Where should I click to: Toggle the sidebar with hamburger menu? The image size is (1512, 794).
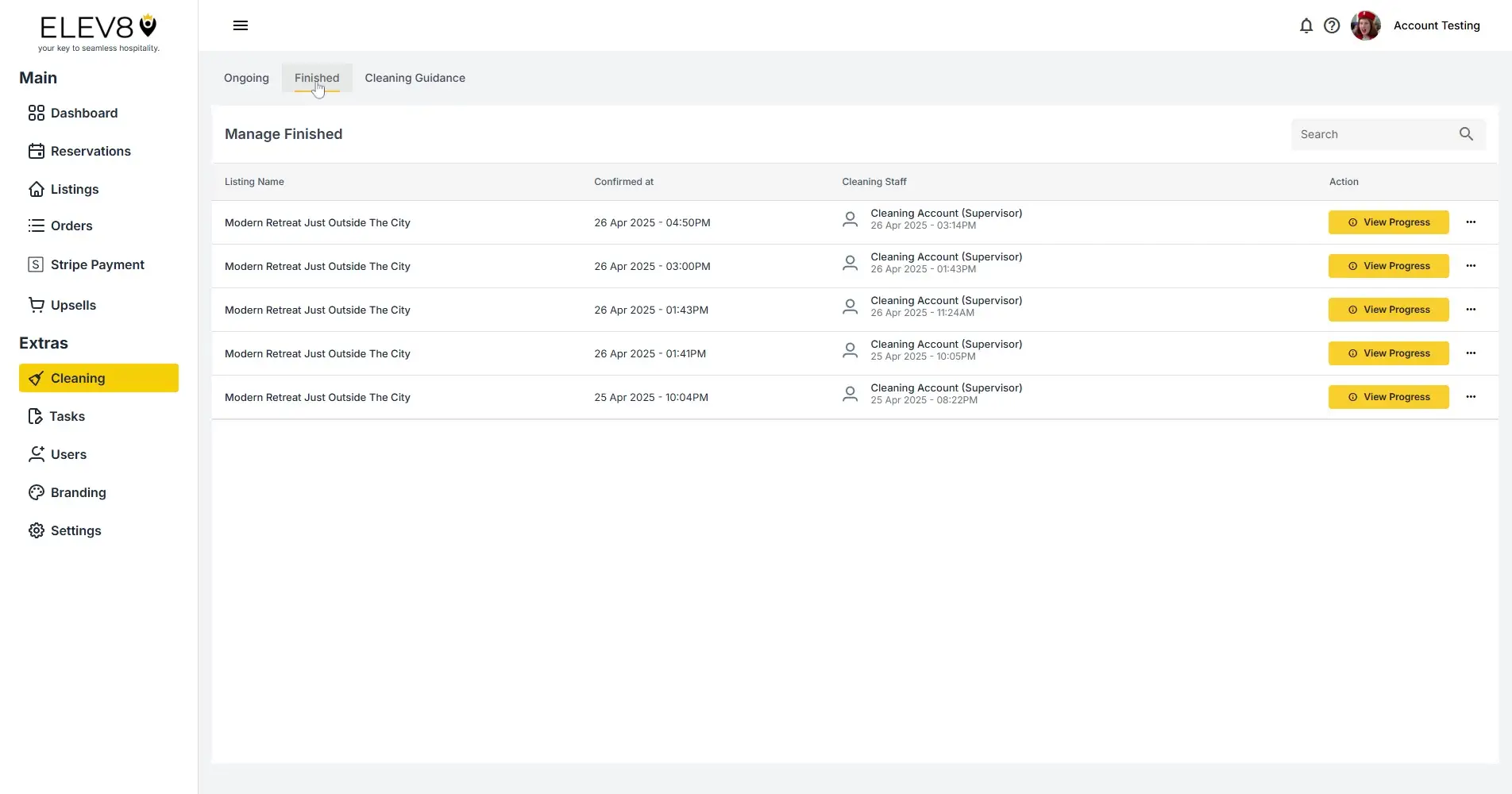240,25
